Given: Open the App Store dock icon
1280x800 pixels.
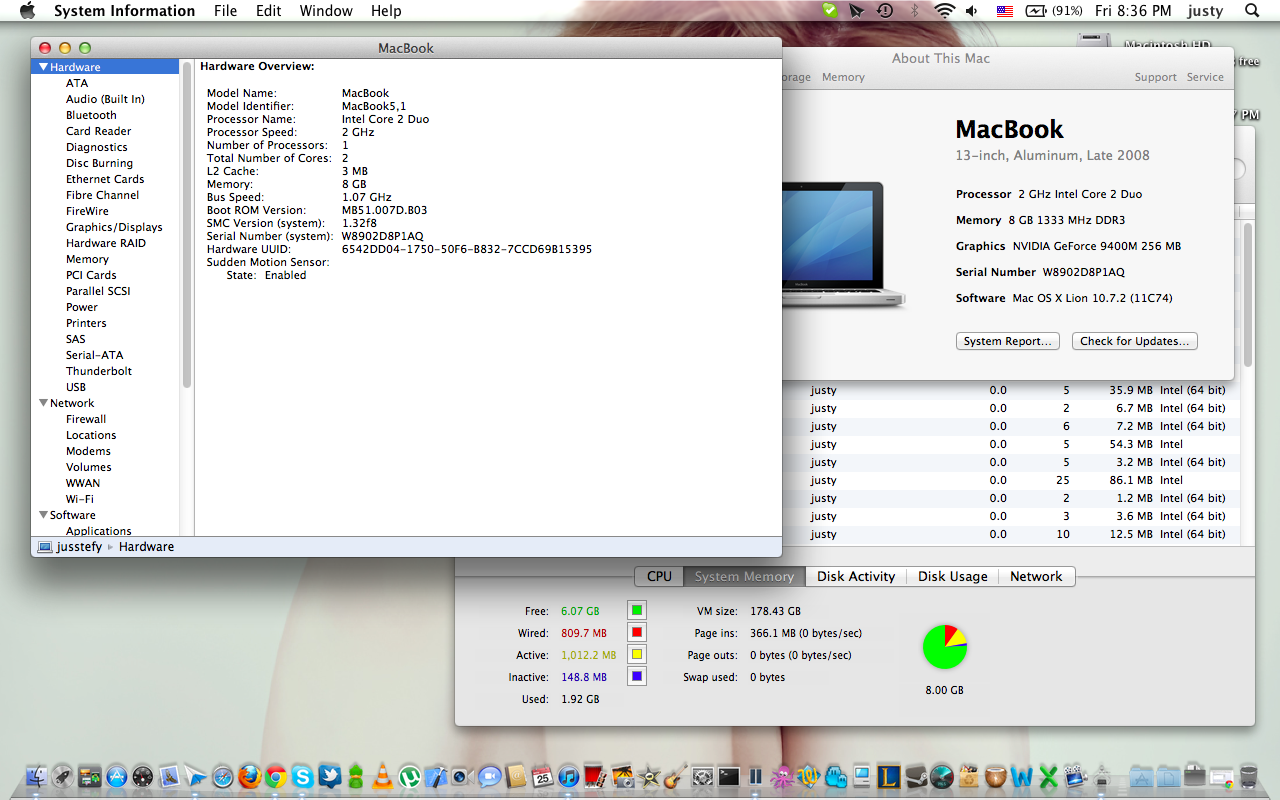Looking at the screenshot, I should [x=116, y=776].
